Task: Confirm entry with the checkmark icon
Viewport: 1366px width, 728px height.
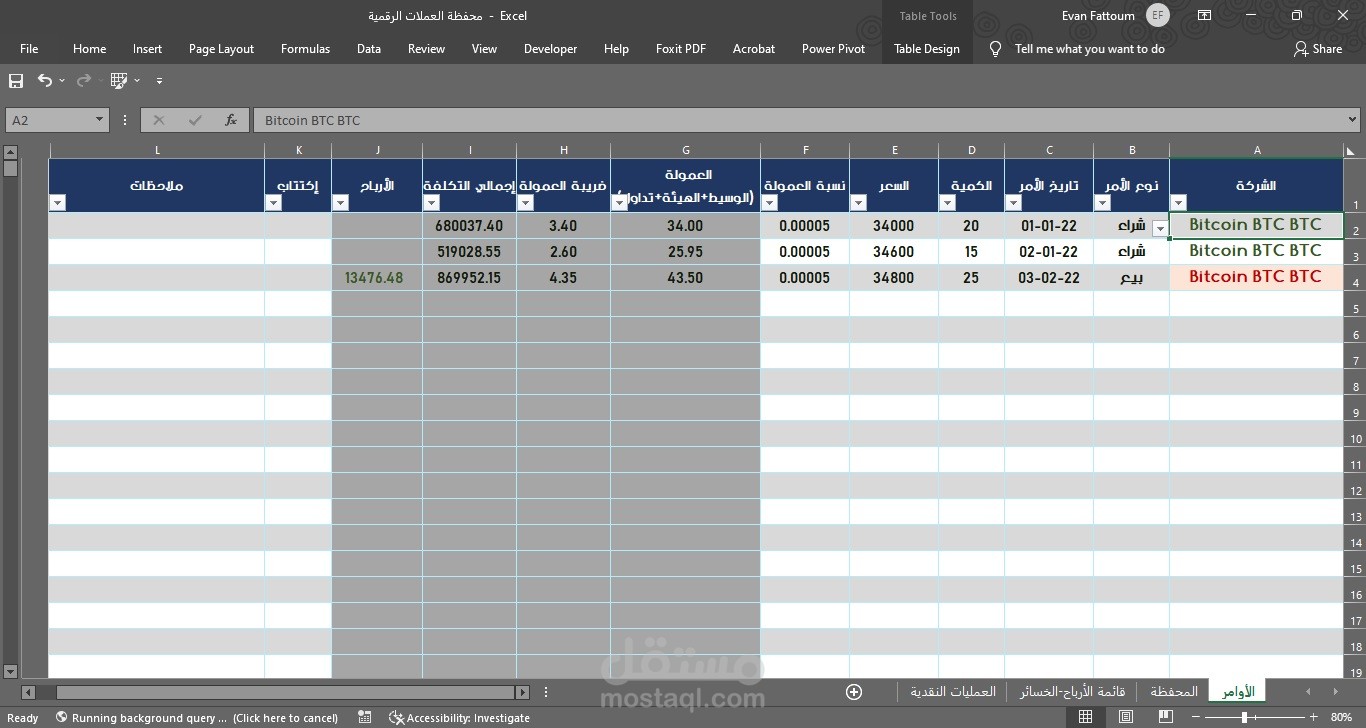Action: coord(195,120)
